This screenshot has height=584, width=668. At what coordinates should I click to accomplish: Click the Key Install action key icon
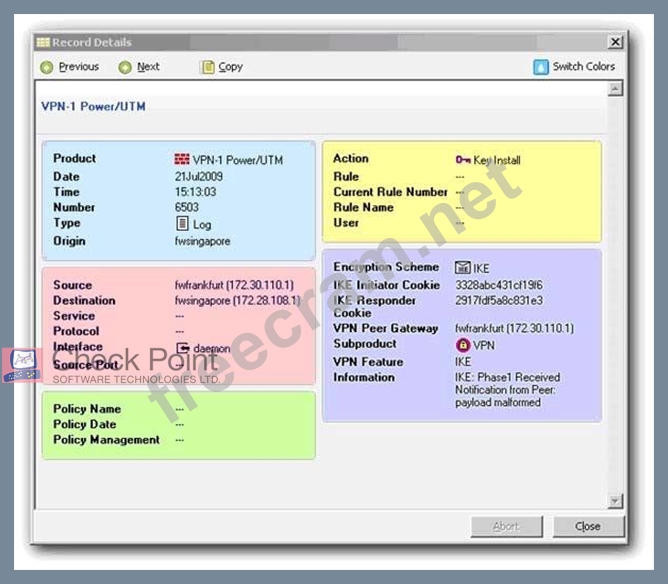pyautogui.click(x=463, y=160)
